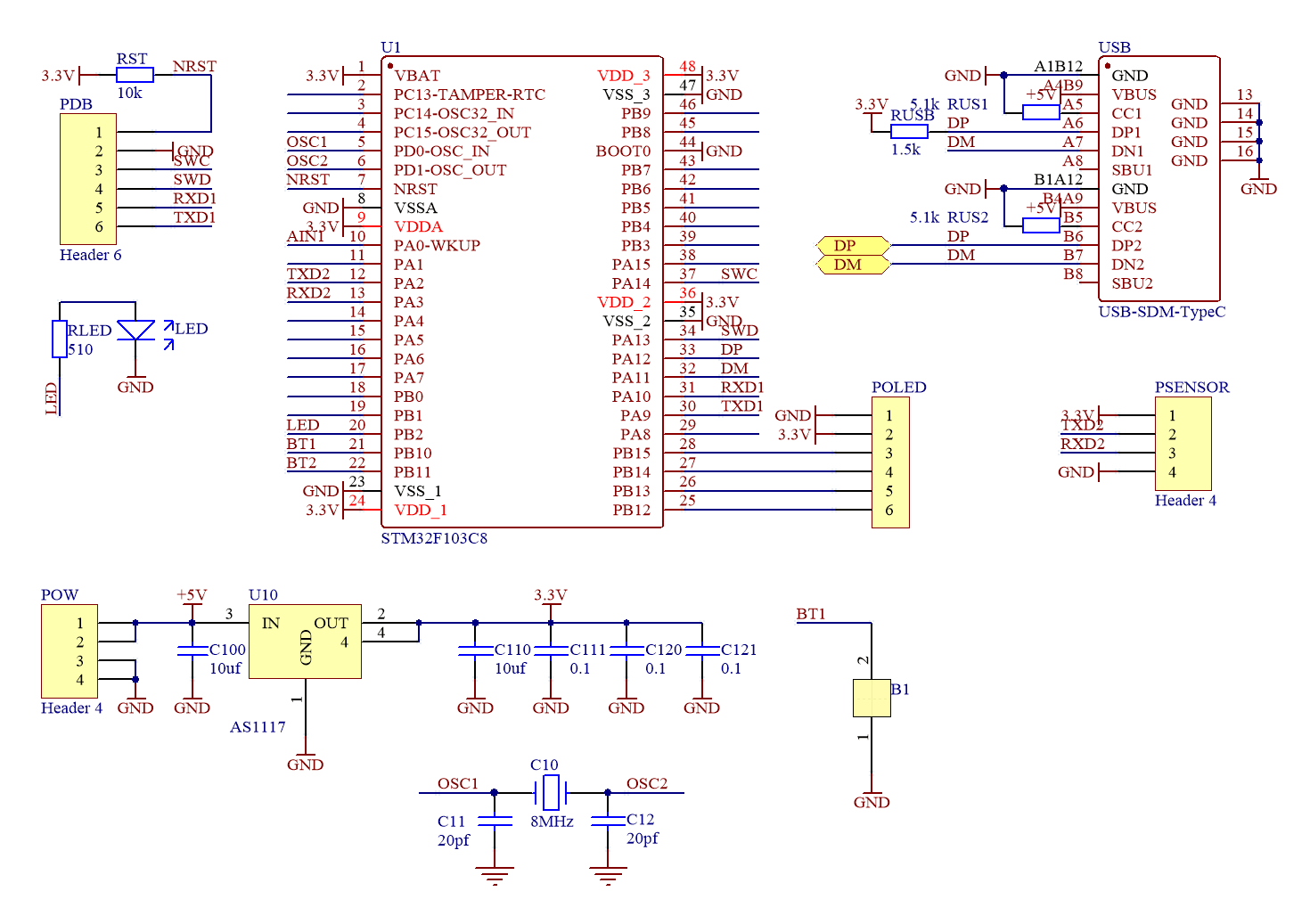The width and height of the screenshot is (1310, 924).
Task: Click the PSENSOR designator text
Action: 1191,387
